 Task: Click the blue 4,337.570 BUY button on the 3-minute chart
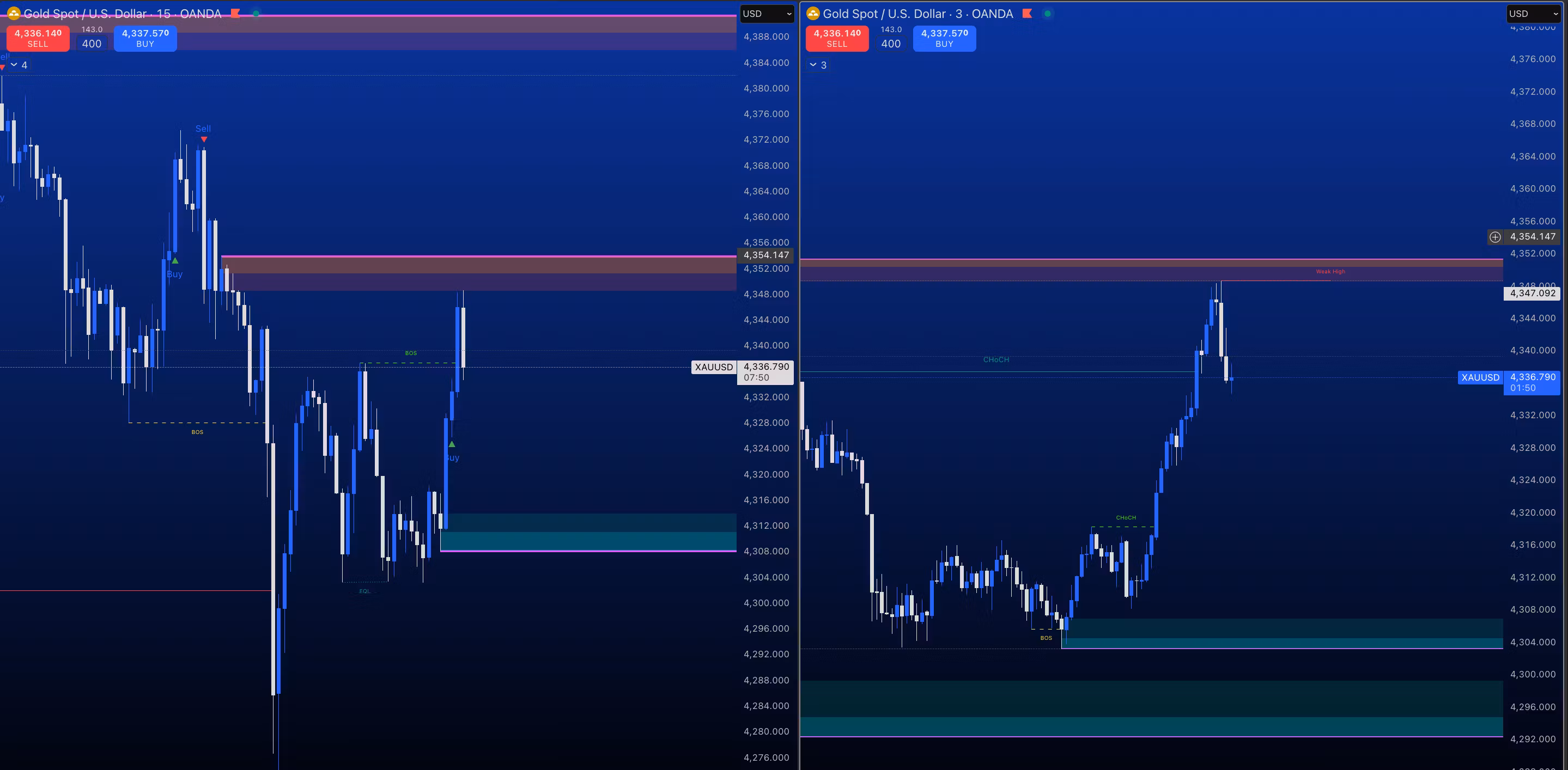(945, 38)
